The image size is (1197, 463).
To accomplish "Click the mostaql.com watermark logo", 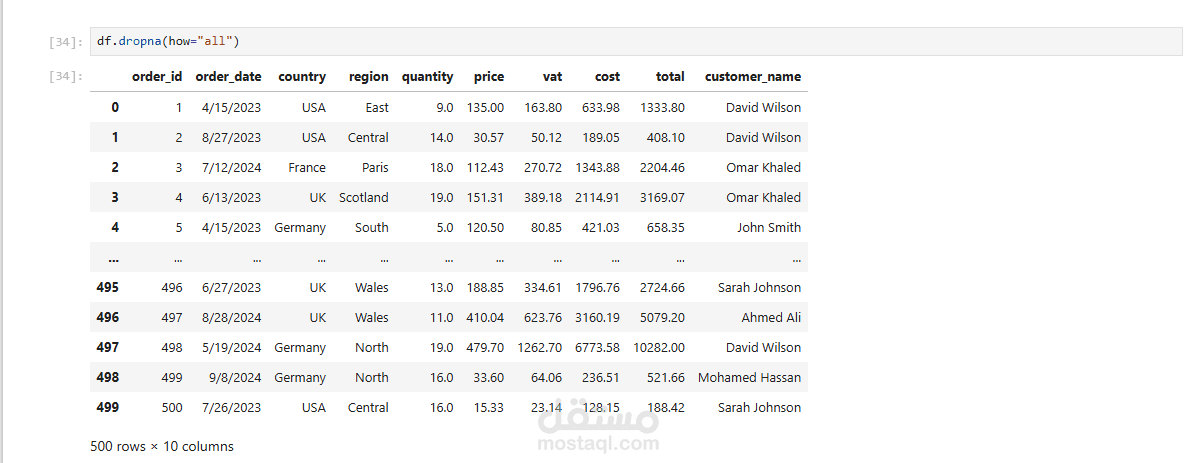I will pos(598,425).
